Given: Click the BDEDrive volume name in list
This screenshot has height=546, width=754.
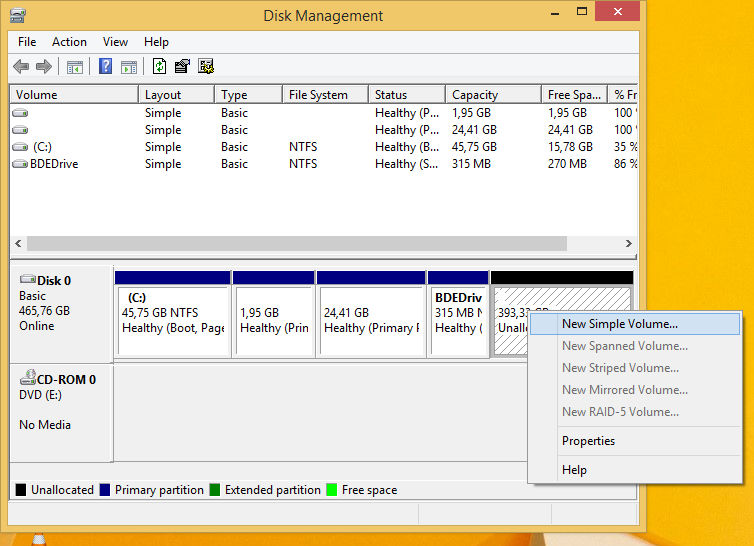Looking at the screenshot, I should pyautogui.click(x=54, y=164).
